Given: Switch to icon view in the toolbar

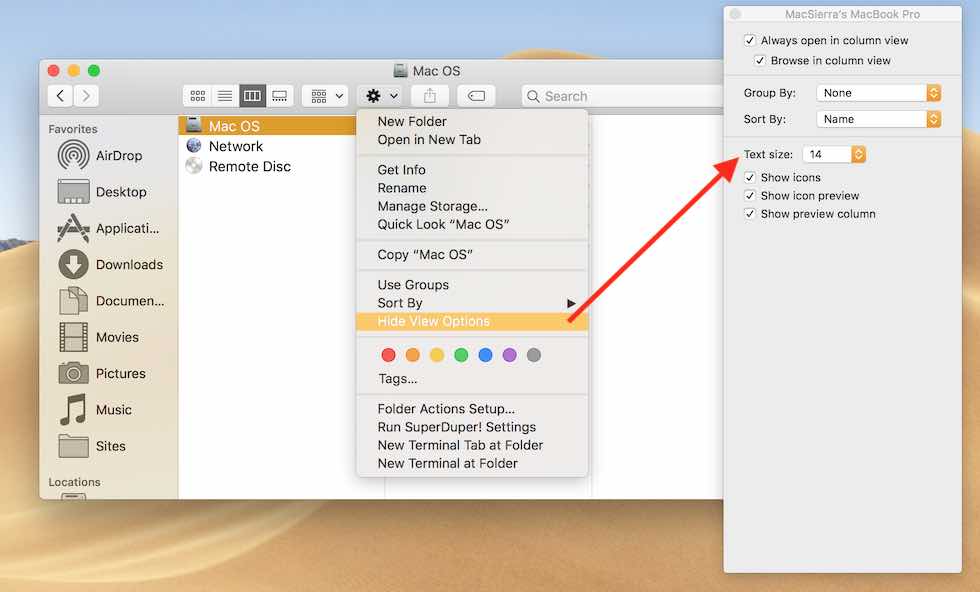Looking at the screenshot, I should click(197, 95).
